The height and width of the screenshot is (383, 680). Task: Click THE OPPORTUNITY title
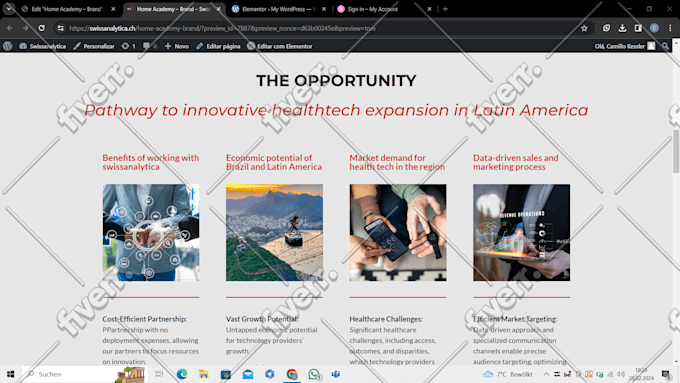tap(336, 81)
